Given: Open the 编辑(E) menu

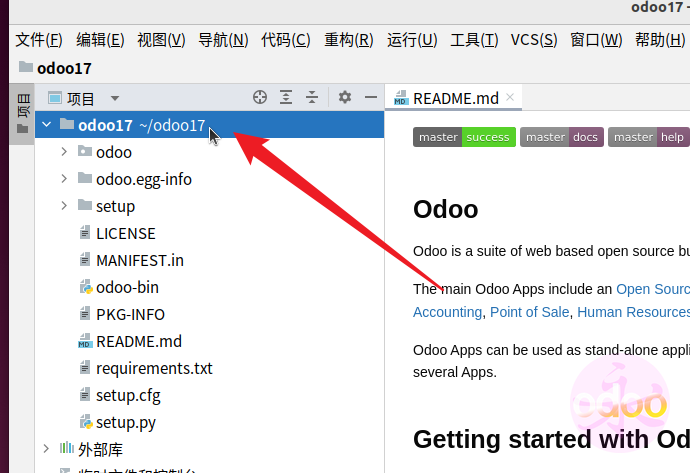Looking at the screenshot, I should point(100,40).
